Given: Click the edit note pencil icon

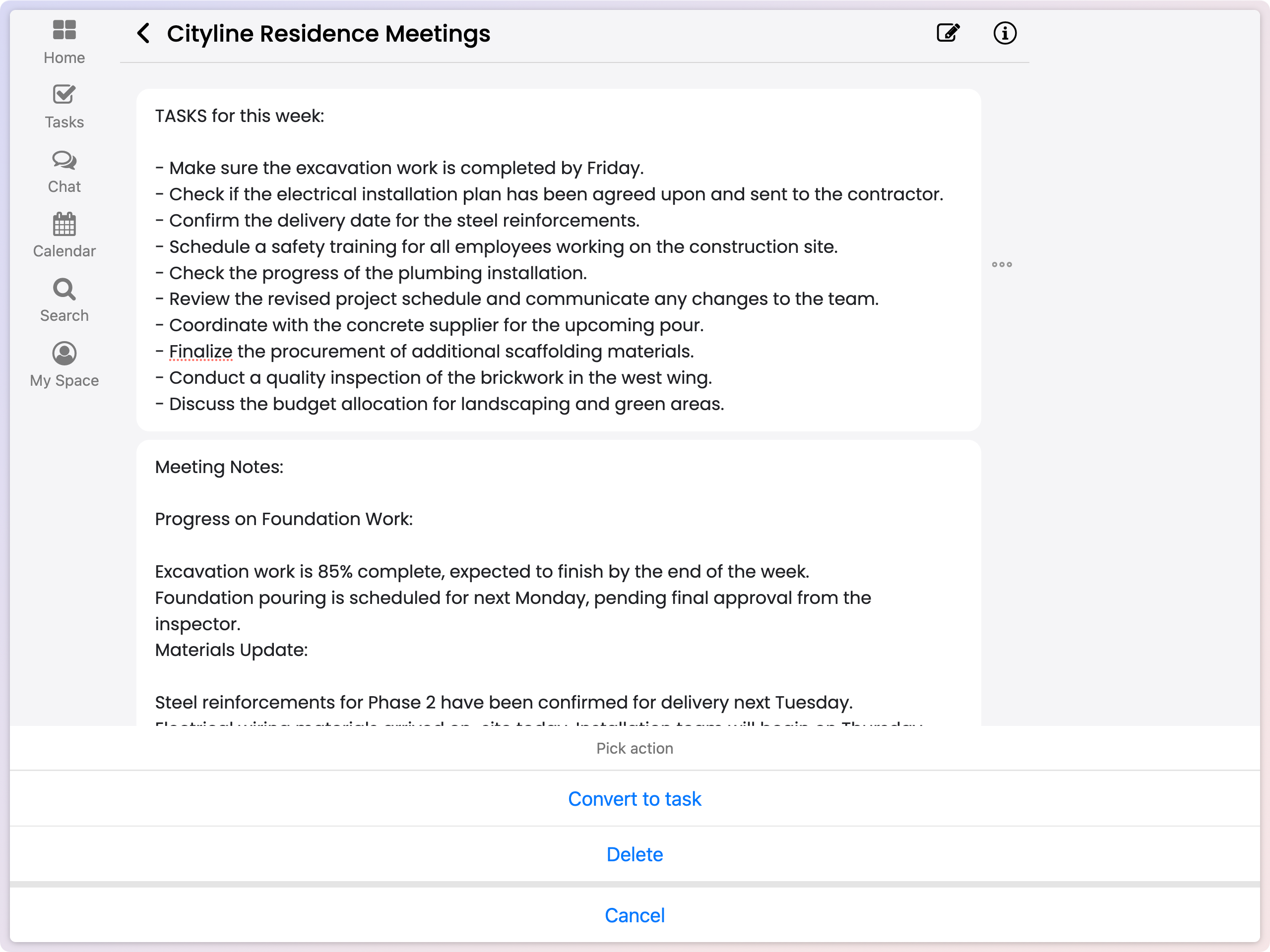Looking at the screenshot, I should (x=948, y=33).
